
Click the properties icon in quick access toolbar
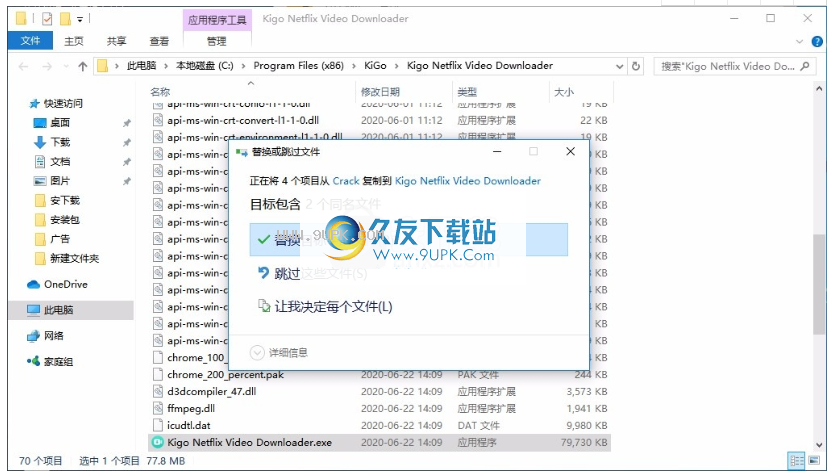[x=47, y=19]
